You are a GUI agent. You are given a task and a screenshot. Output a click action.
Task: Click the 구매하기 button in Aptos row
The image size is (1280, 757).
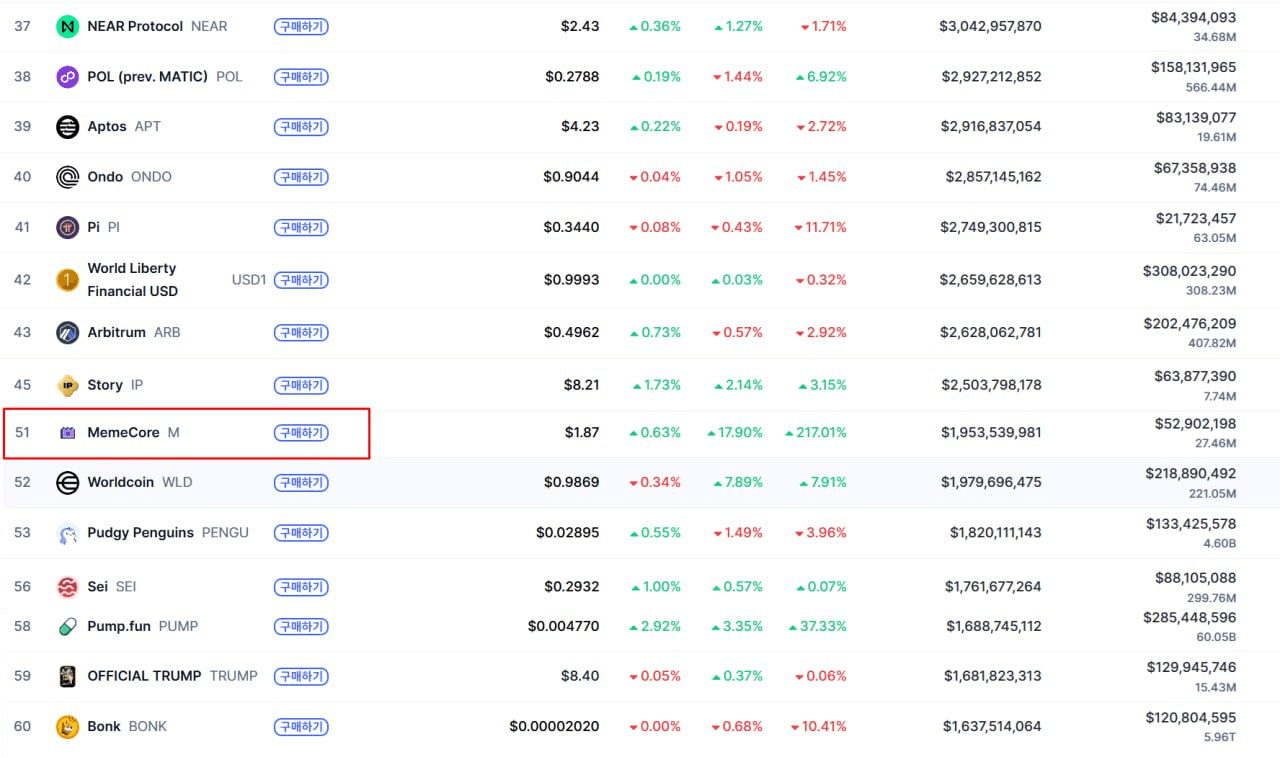tap(301, 127)
